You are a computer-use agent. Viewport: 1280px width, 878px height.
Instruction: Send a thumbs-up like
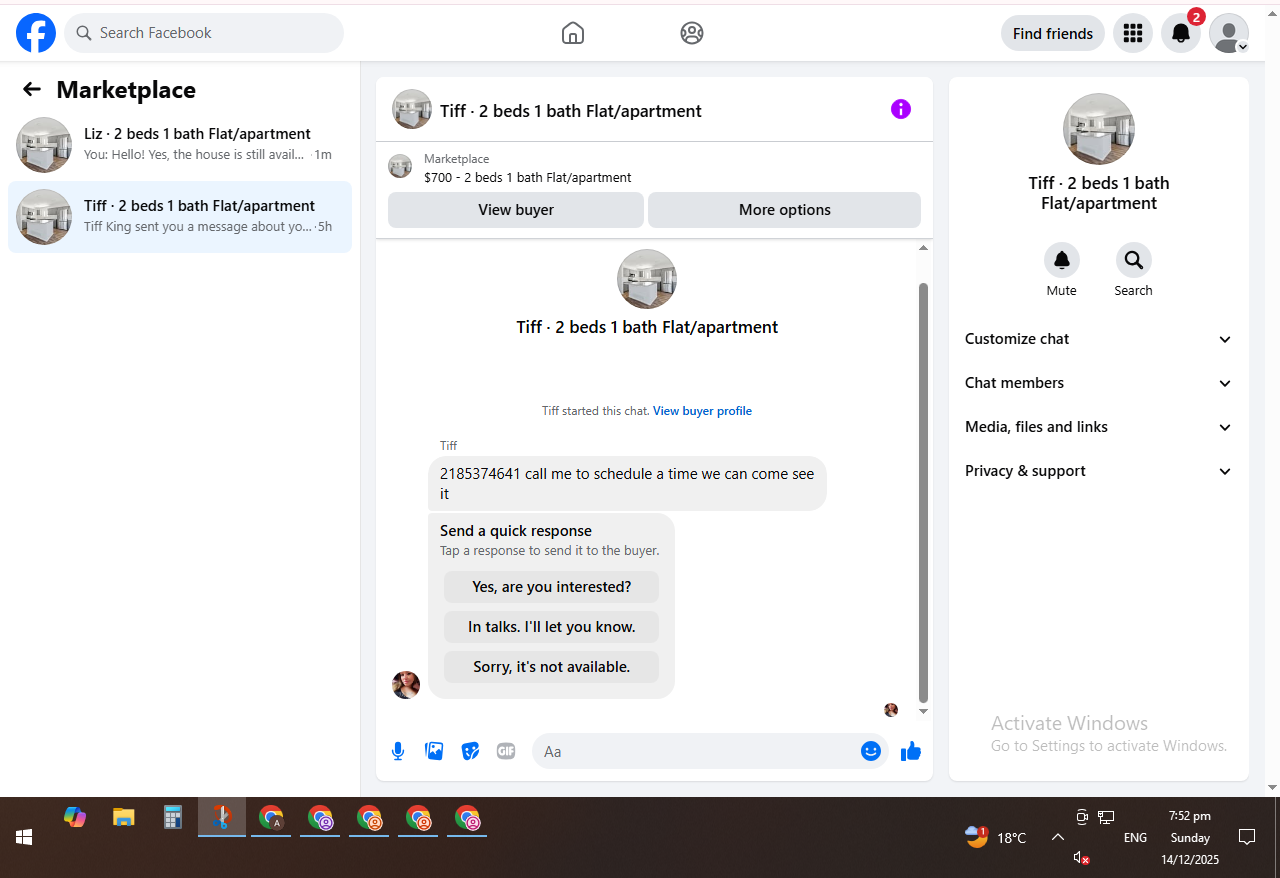[x=910, y=751]
